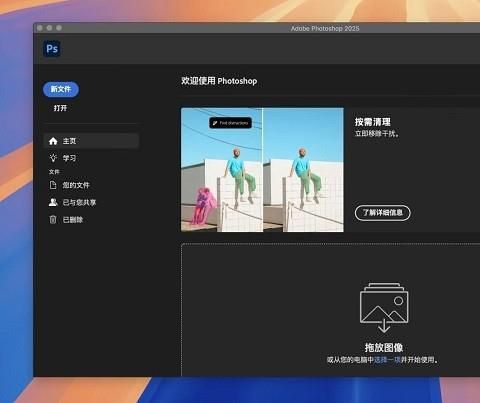Click the 选择一项 link
This screenshot has width=480, height=403.
coord(387,360)
